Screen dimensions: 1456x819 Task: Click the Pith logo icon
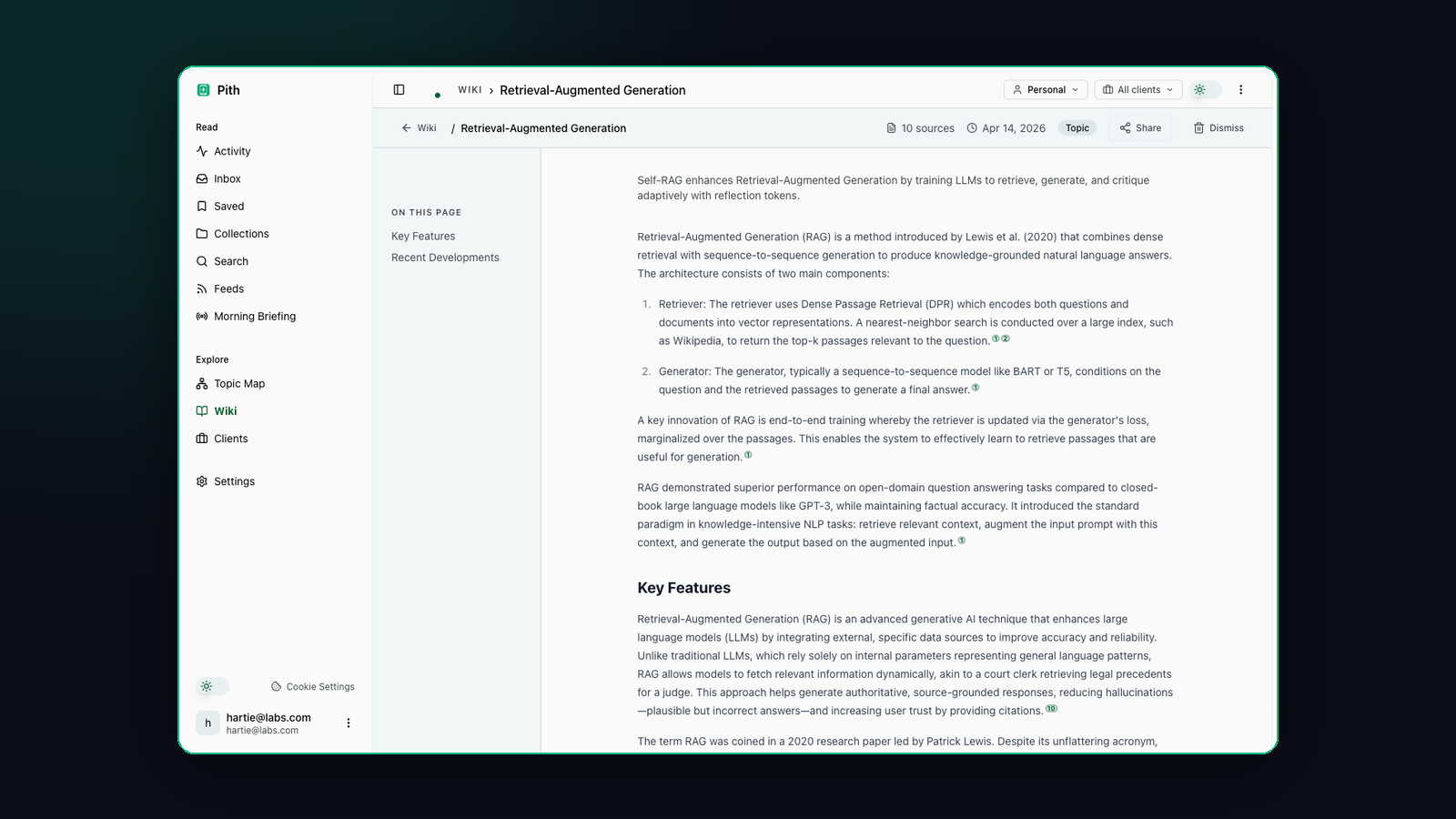click(x=203, y=90)
